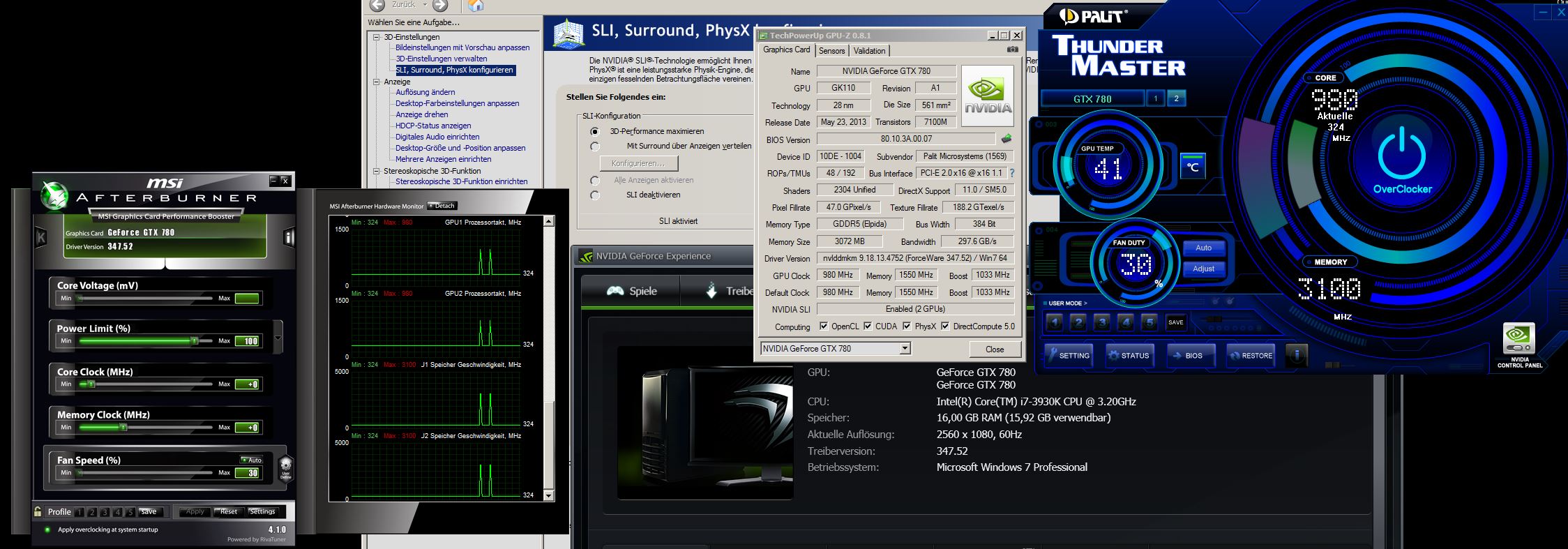
Task: Go back in NVIDIA Control Panel
Action: click(377, 6)
